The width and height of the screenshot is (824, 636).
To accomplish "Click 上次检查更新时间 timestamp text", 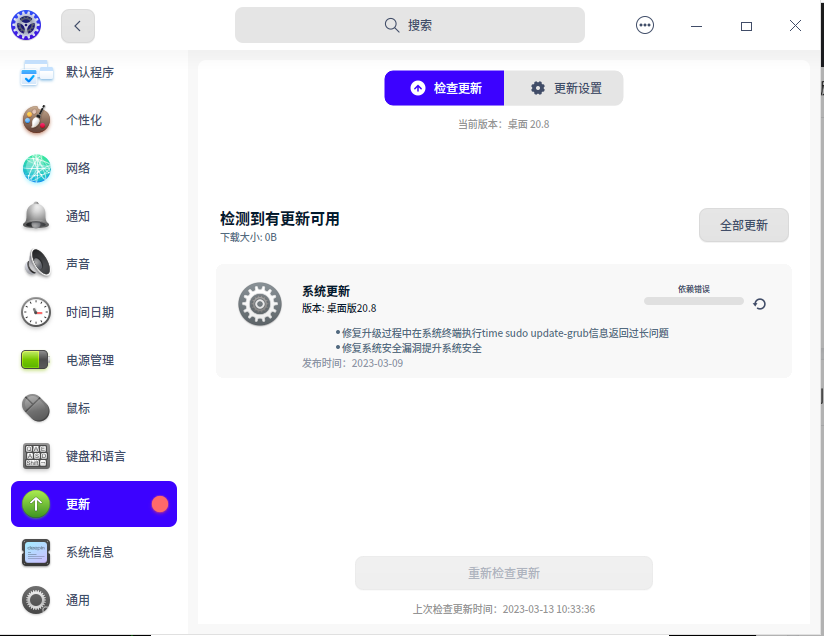I will click(503, 609).
